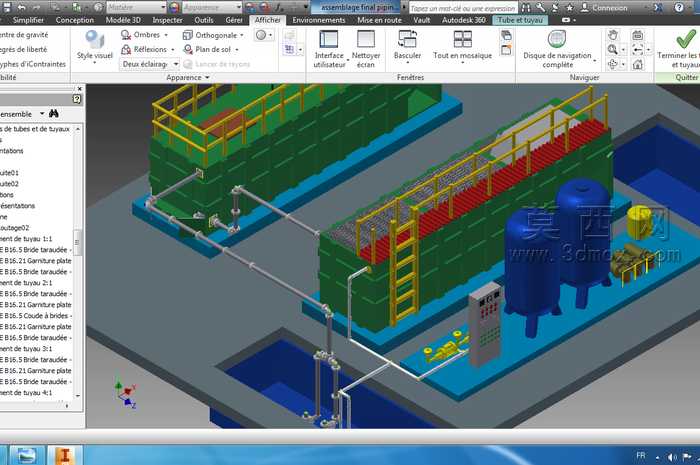Click the cascade windows icon in Fenêtres

(506, 35)
